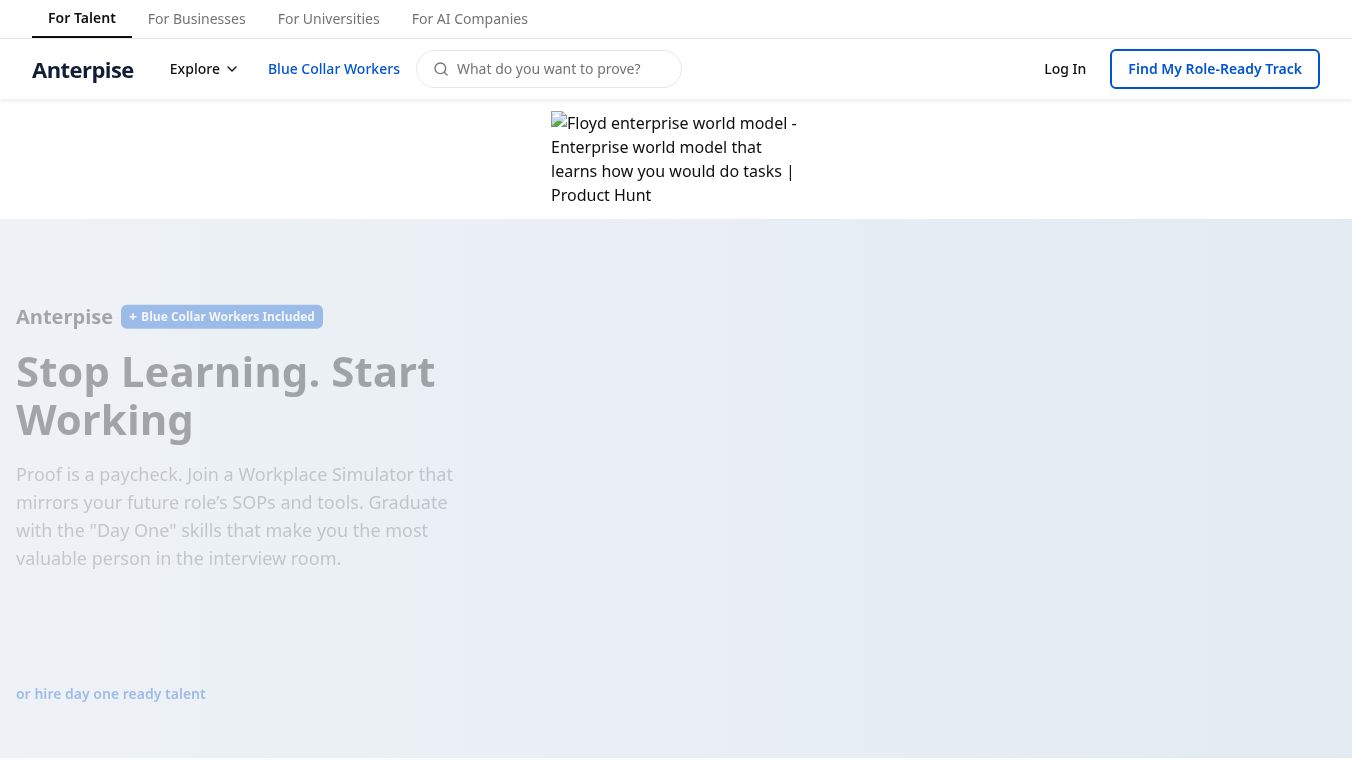This screenshot has height=760, width=1352.
Task: Click the search magnifier icon
Action: (x=441, y=69)
